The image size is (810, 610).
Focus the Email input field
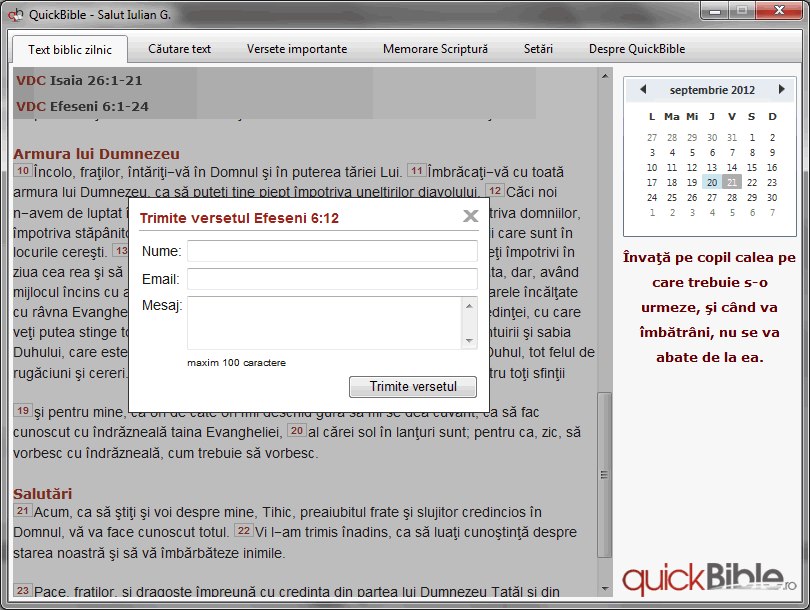tap(332, 279)
